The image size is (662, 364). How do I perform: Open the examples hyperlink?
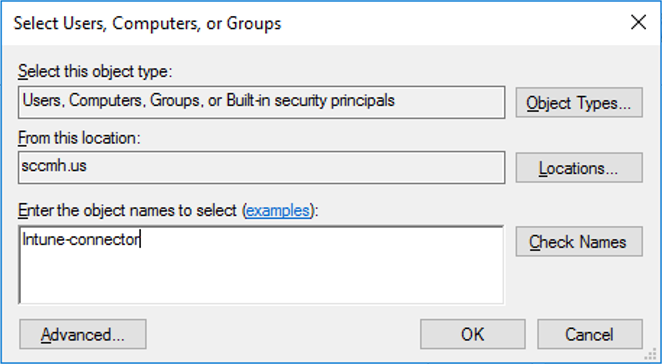pyautogui.click(x=278, y=210)
